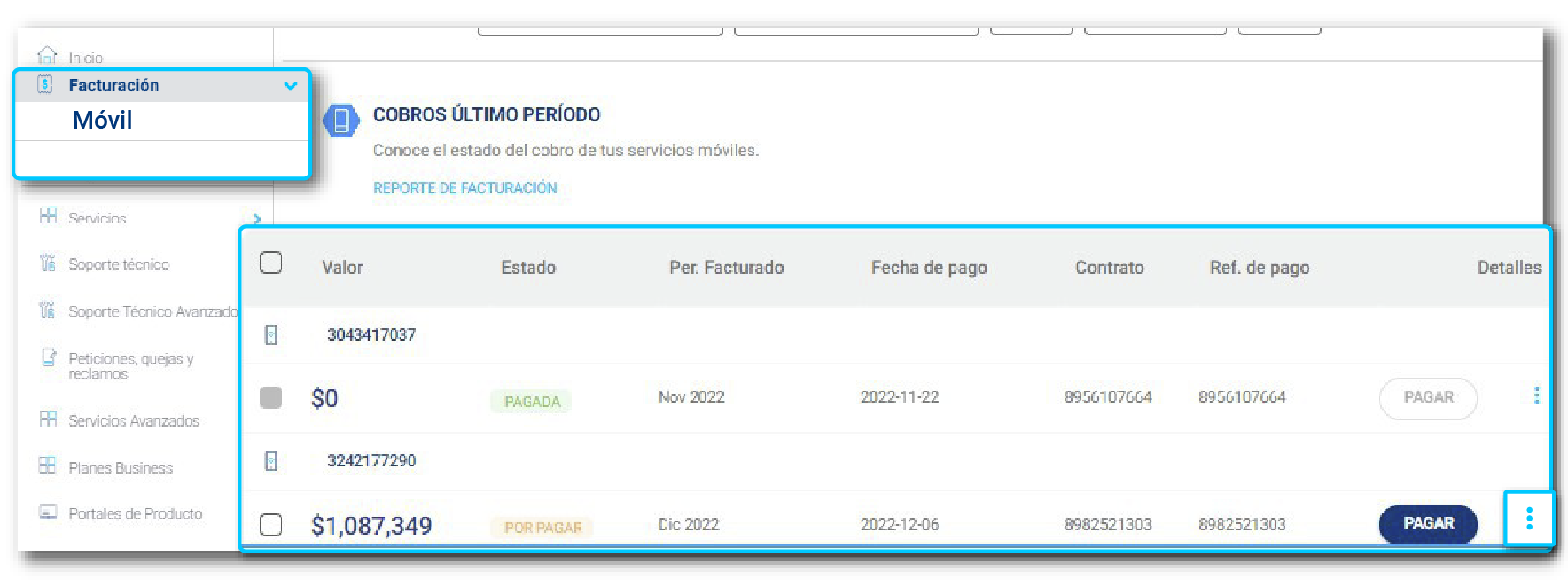
Task: Click the Dic 2022 billed period
Action: (688, 524)
